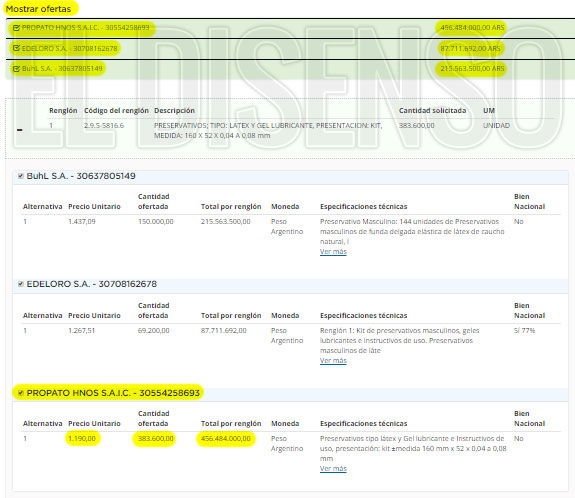
Task: Click 'Renglón 1: Kit de preservativos' specification text
Action: point(400,340)
